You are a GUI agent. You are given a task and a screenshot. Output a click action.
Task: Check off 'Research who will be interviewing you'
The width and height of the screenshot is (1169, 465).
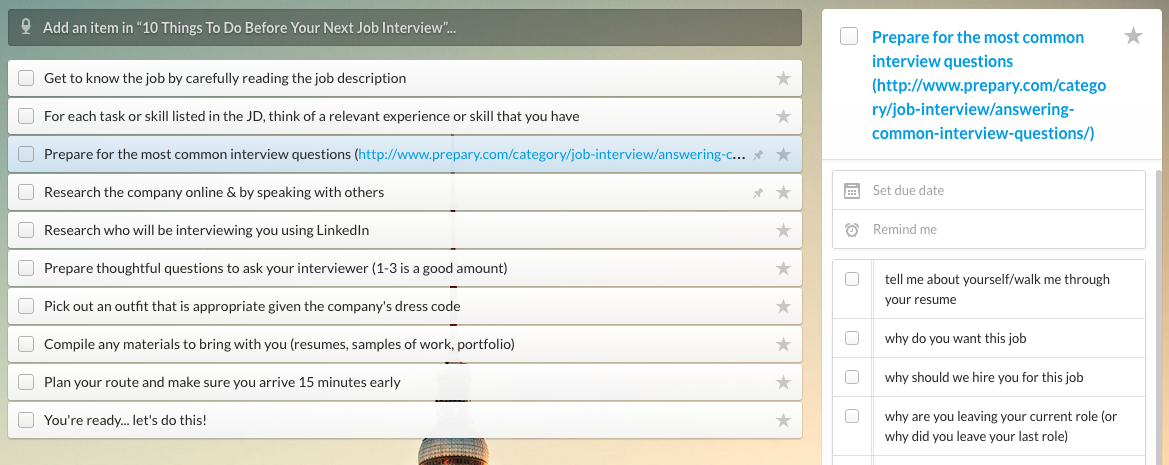(x=26, y=230)
